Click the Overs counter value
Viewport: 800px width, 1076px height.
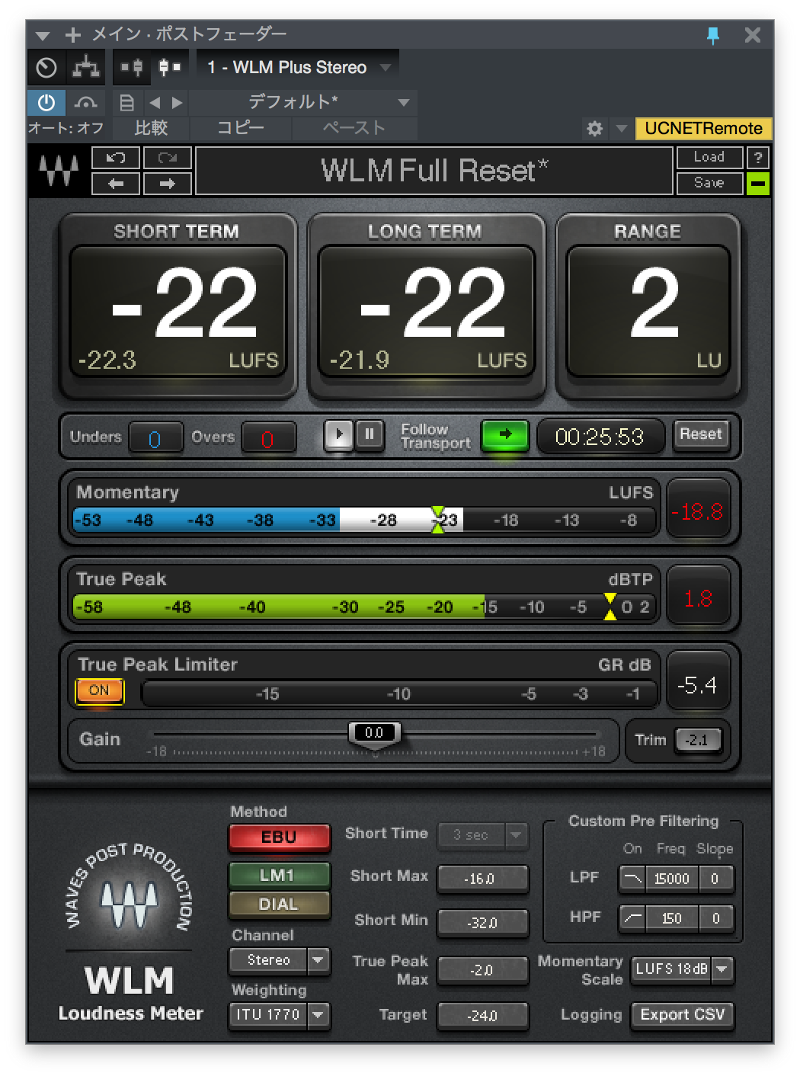(268, 438)
